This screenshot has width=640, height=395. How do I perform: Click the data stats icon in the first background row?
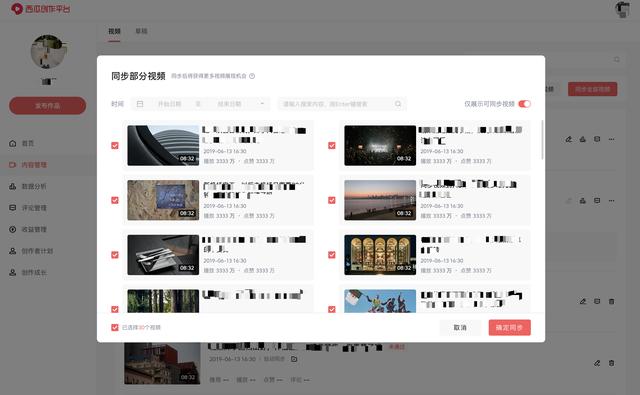[583, 139]
